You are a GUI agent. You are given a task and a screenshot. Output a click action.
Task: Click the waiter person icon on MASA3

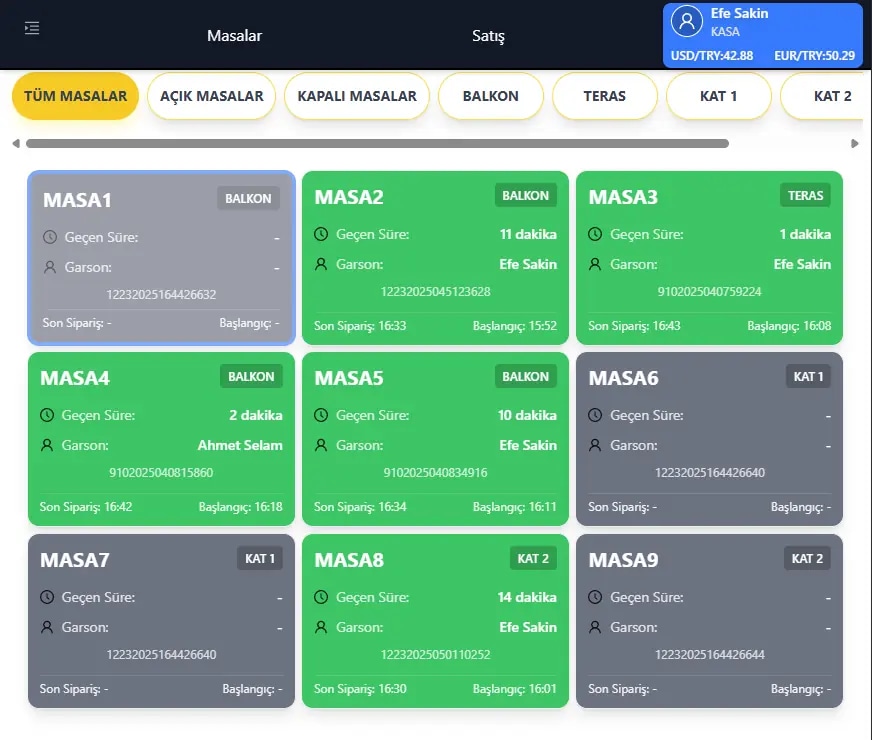pyautogui.click(x=595, y=264)
